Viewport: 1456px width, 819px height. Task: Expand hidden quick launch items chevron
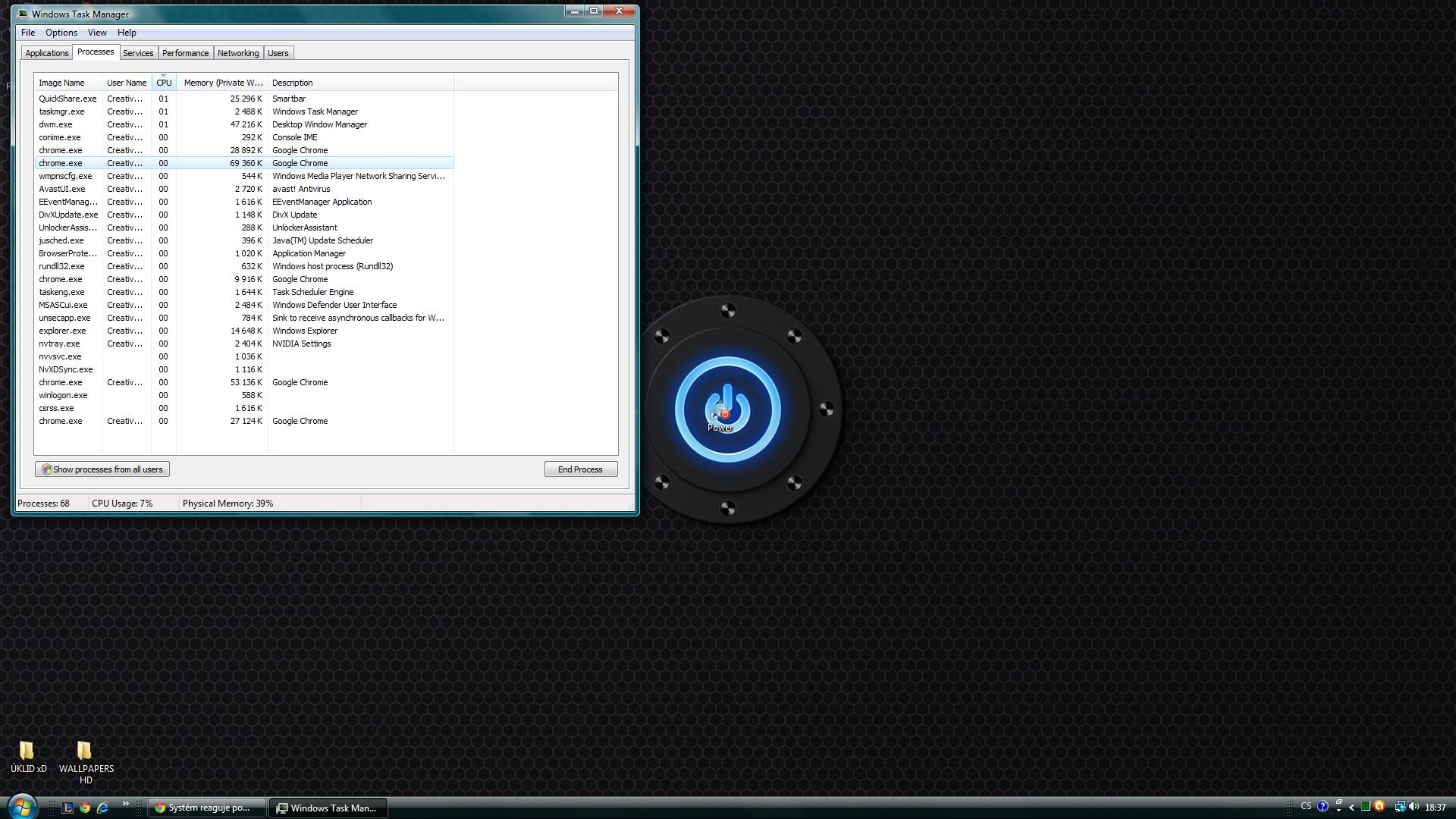pyautogui.click(x=125, y=804)
